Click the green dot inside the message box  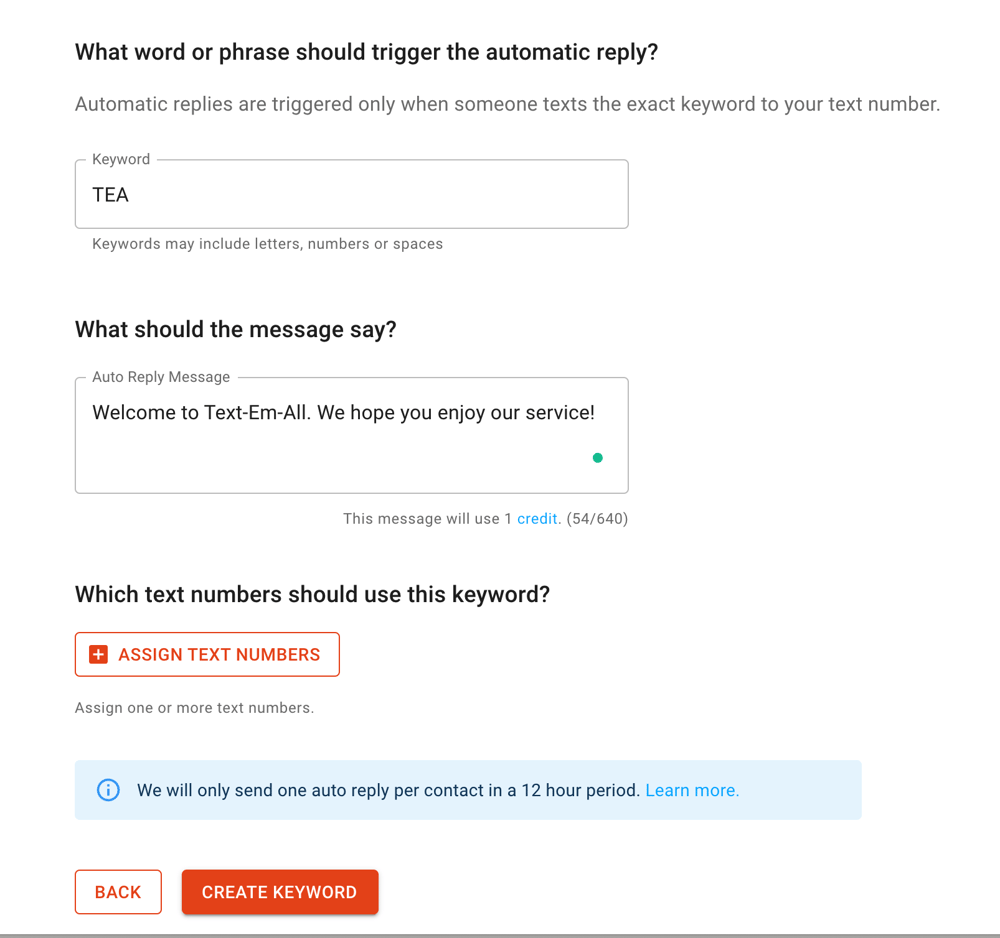click(597, 457)
